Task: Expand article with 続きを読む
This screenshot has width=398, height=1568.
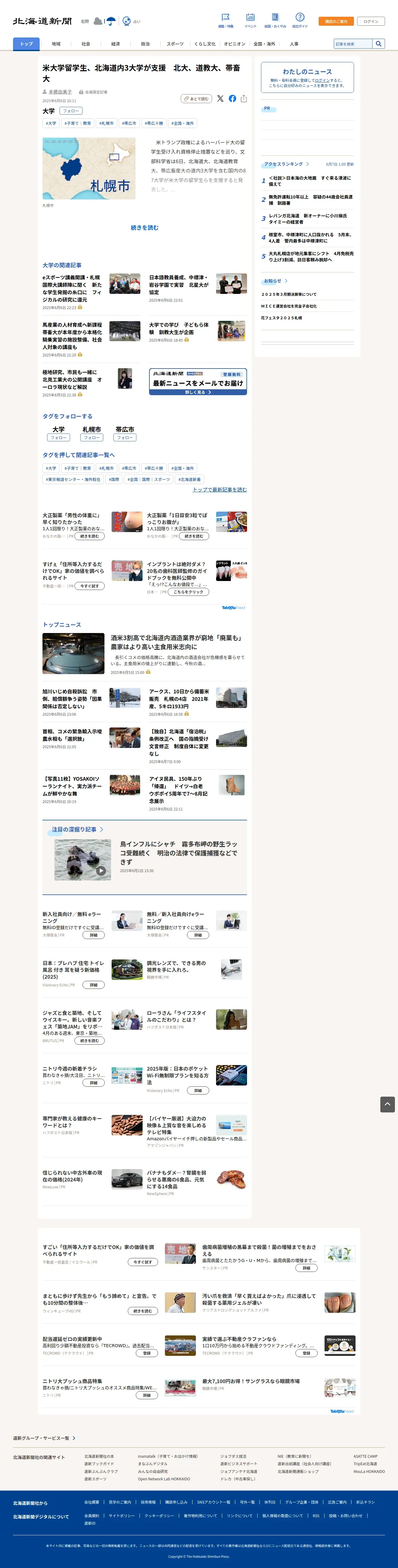Action: (144, 228)
